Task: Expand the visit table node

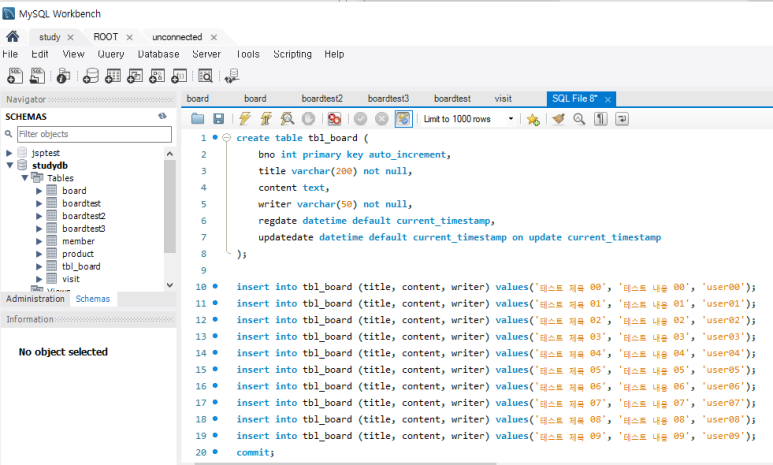Action: coord(39,279)
